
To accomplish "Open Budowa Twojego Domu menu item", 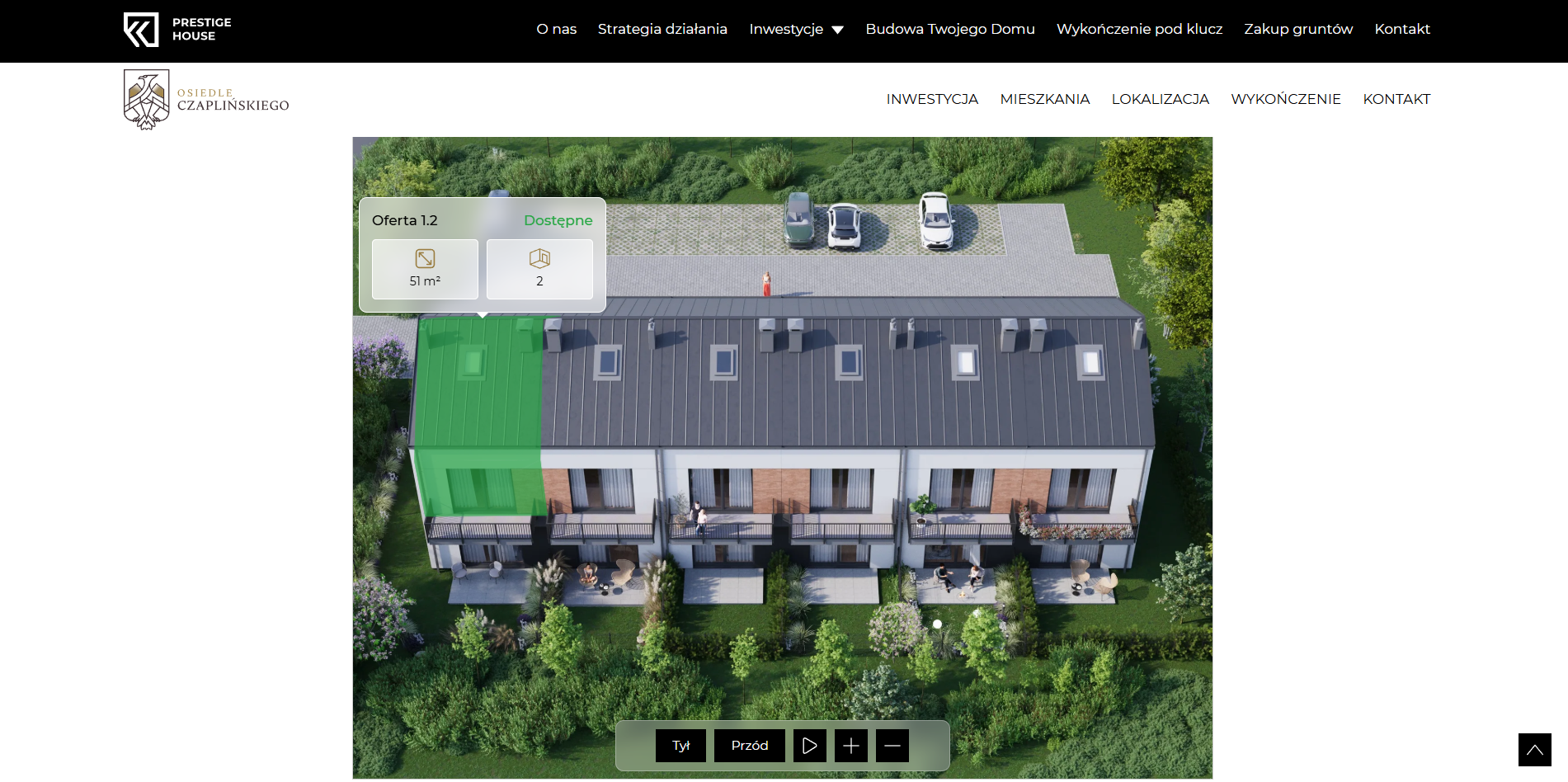I will 950,29.
